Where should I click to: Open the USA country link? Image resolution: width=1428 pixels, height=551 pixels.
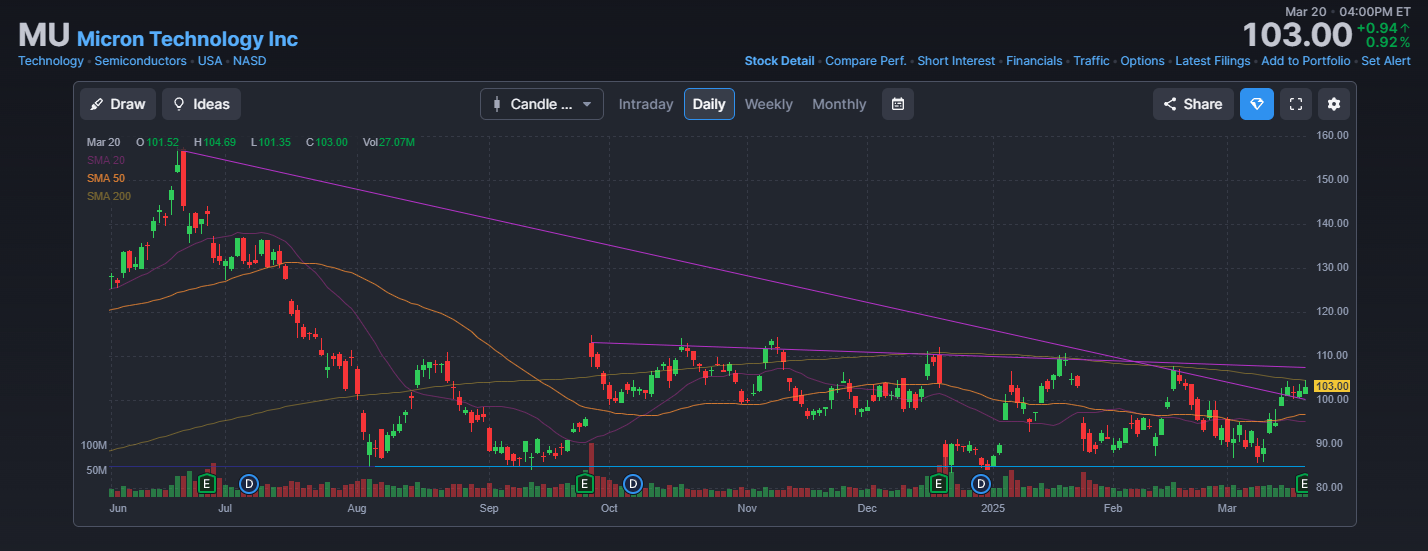pos(210,61)
